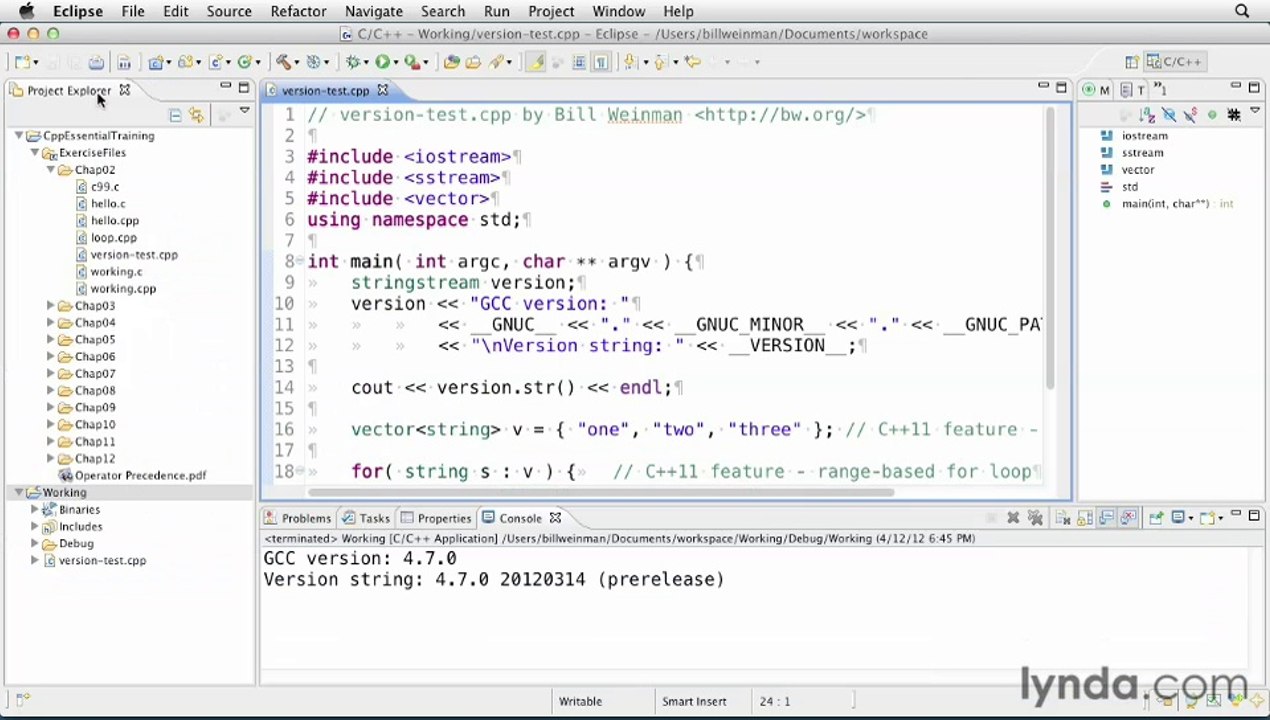Click the Spotlight search magnifier icon
Image resolution: width=1270 pixels, height=720 pixels.
coord(1242,11)
